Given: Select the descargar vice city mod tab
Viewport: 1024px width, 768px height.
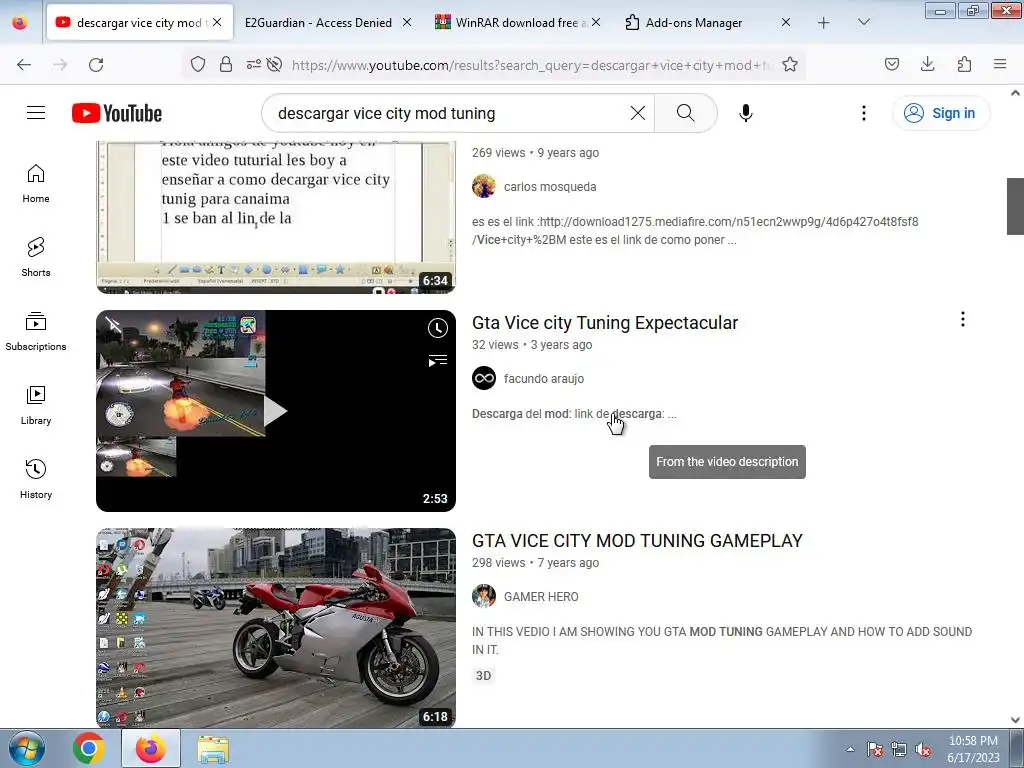Looking at the screenshot, I should point(138,22).
